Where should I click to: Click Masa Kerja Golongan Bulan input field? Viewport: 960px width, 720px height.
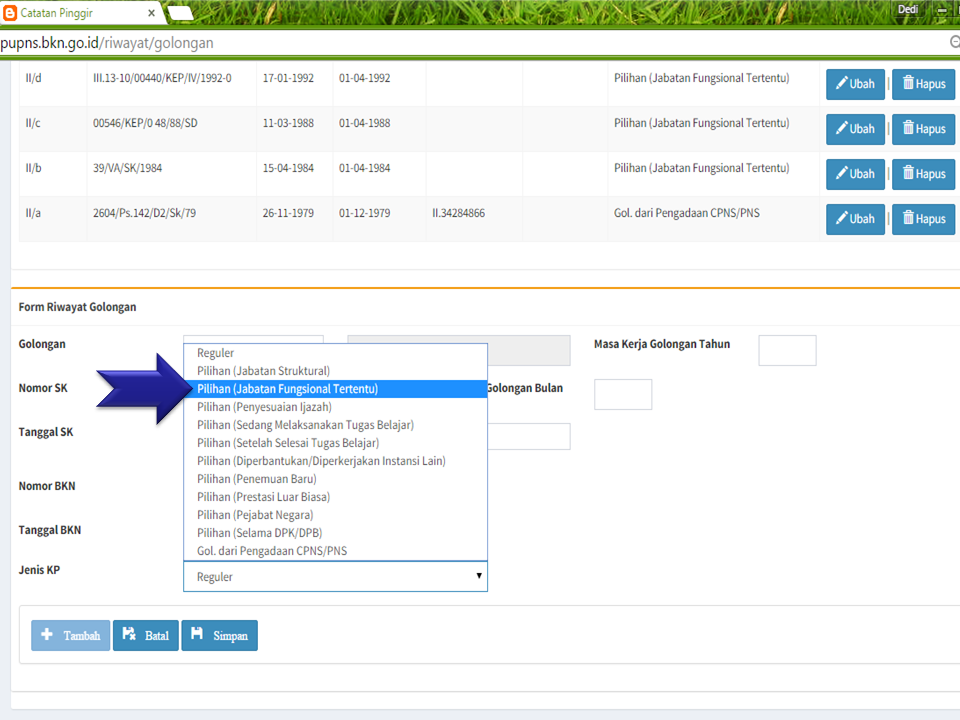(x=623, y=394)
